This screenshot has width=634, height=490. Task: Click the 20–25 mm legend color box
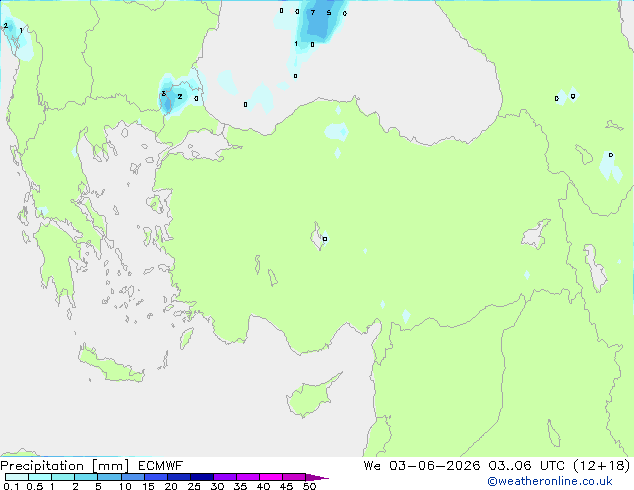pos(178,477)
